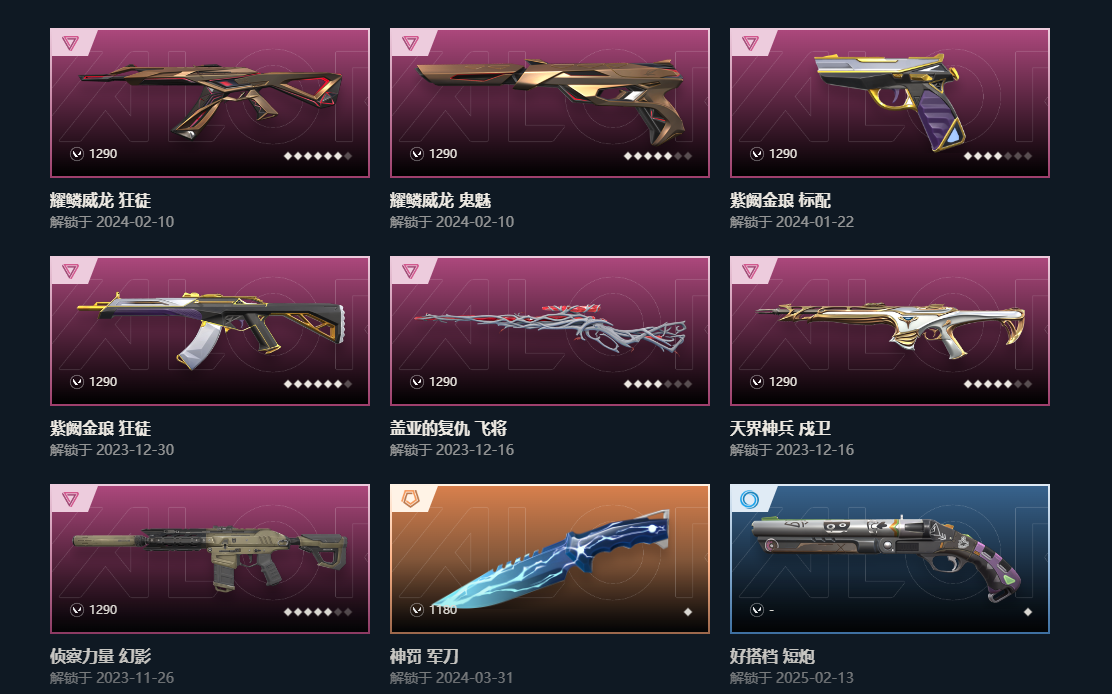Click the VP currency icon on 侦察力量 幻影
The image size is (1112, 694).
pyautogui.click(x=77, y=610)
